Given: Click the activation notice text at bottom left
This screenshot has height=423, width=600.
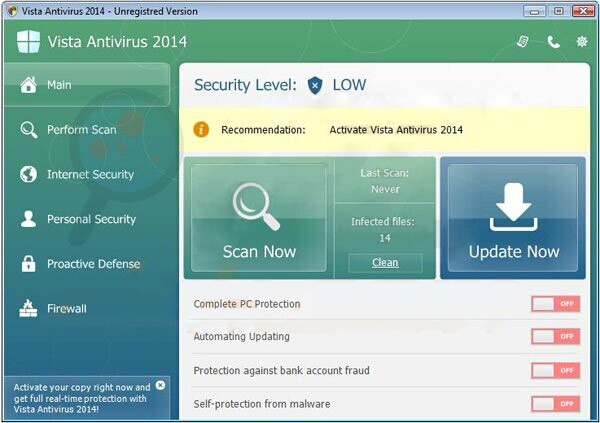Looking at the screenshot, I should [x=82, y=398].
